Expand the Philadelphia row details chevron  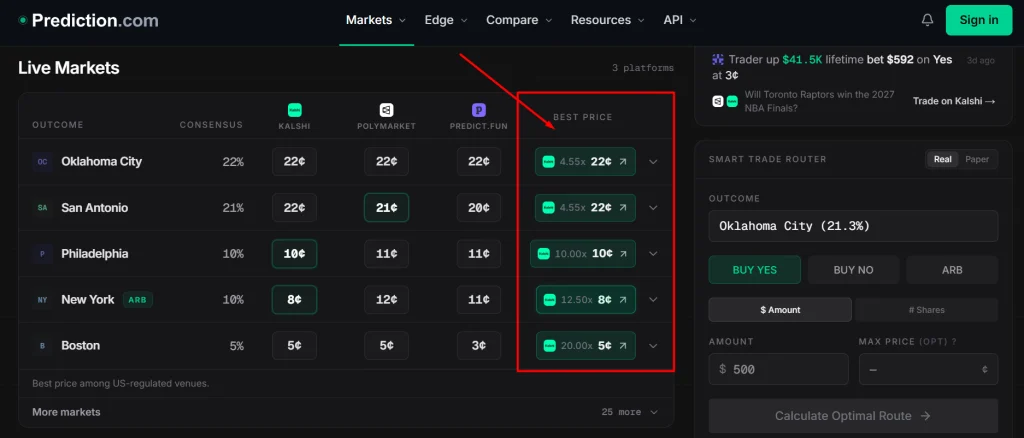click(653, 254)
